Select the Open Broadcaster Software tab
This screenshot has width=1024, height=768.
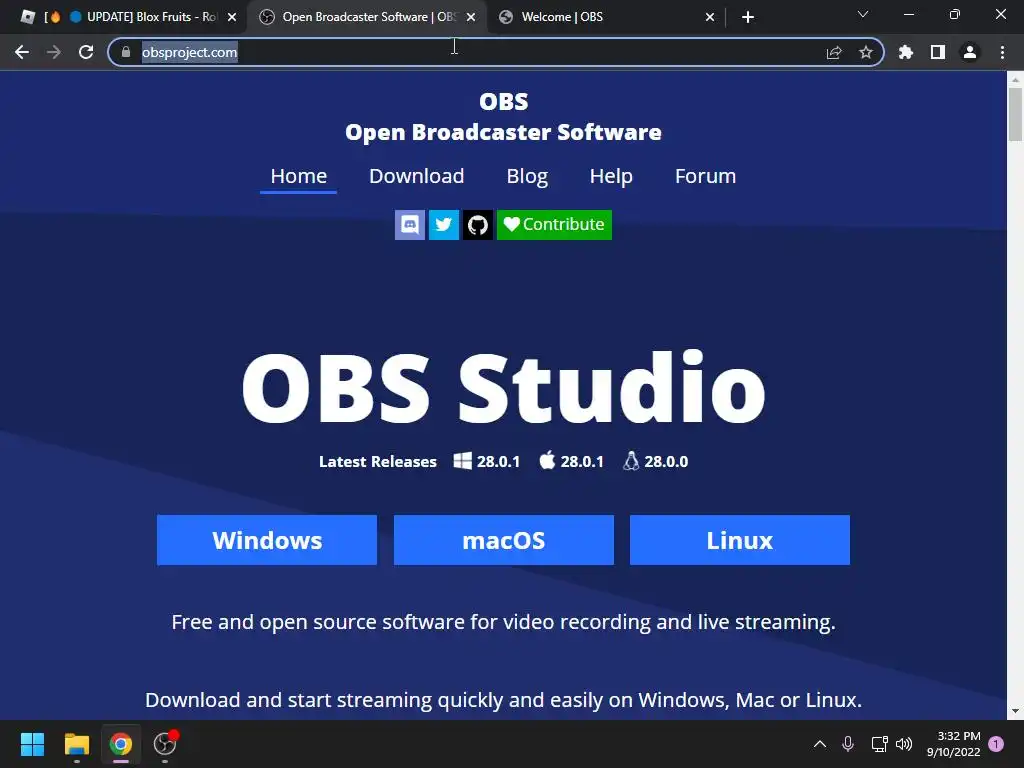click(366, 17)
